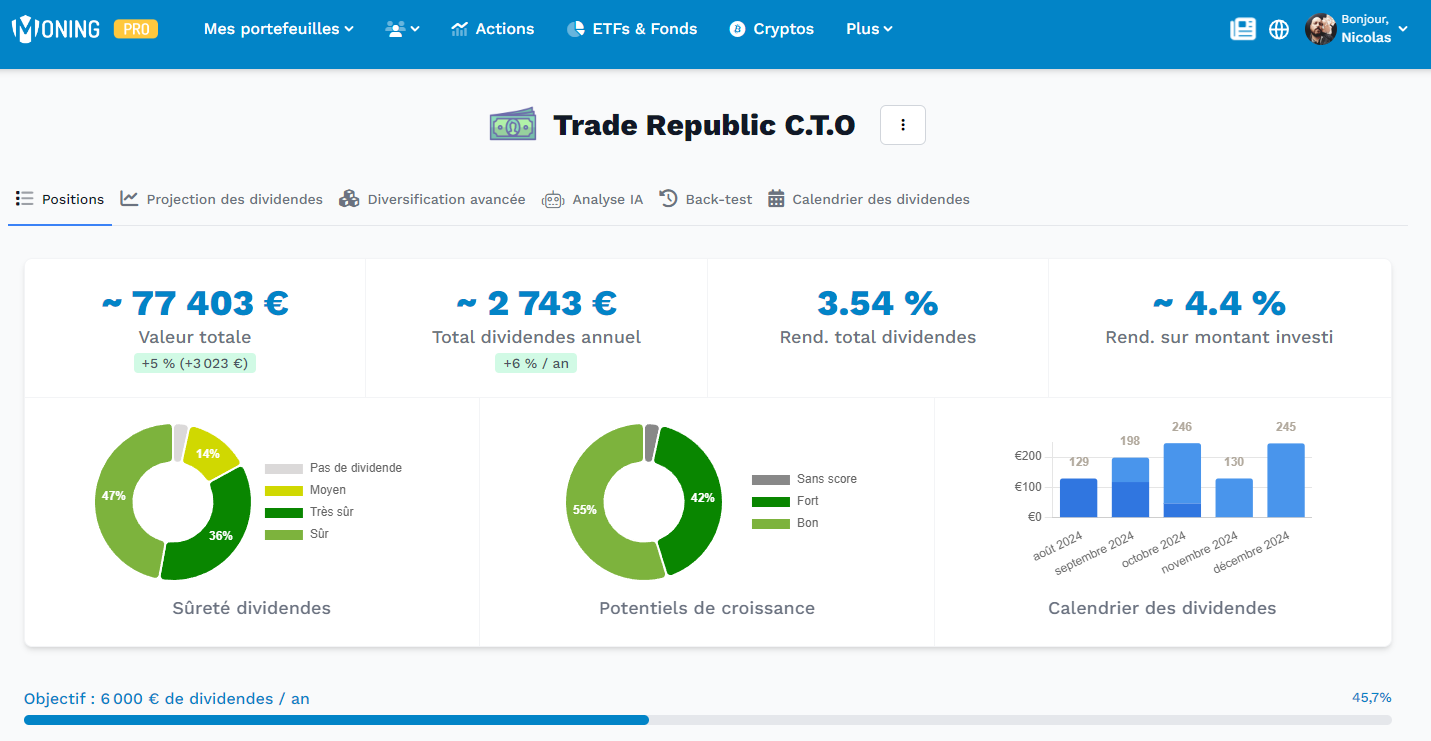
Task: Click the +5 % (+3 023 €) badge
Action: pyautogui.click(x=195, y=363)
